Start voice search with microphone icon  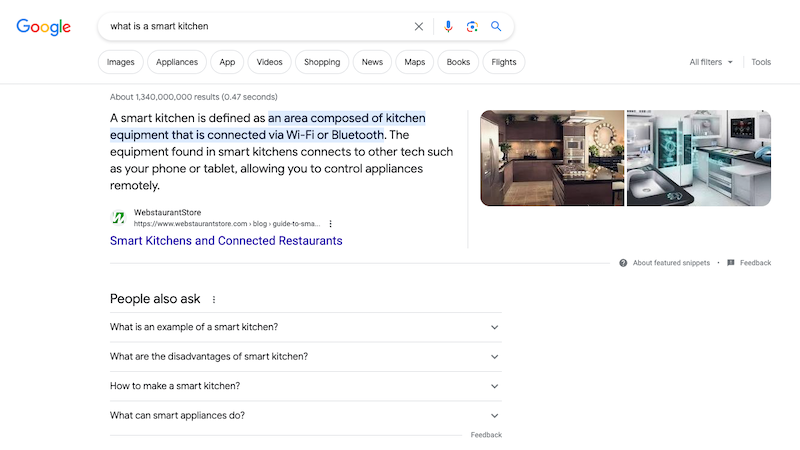pos(448,27)
